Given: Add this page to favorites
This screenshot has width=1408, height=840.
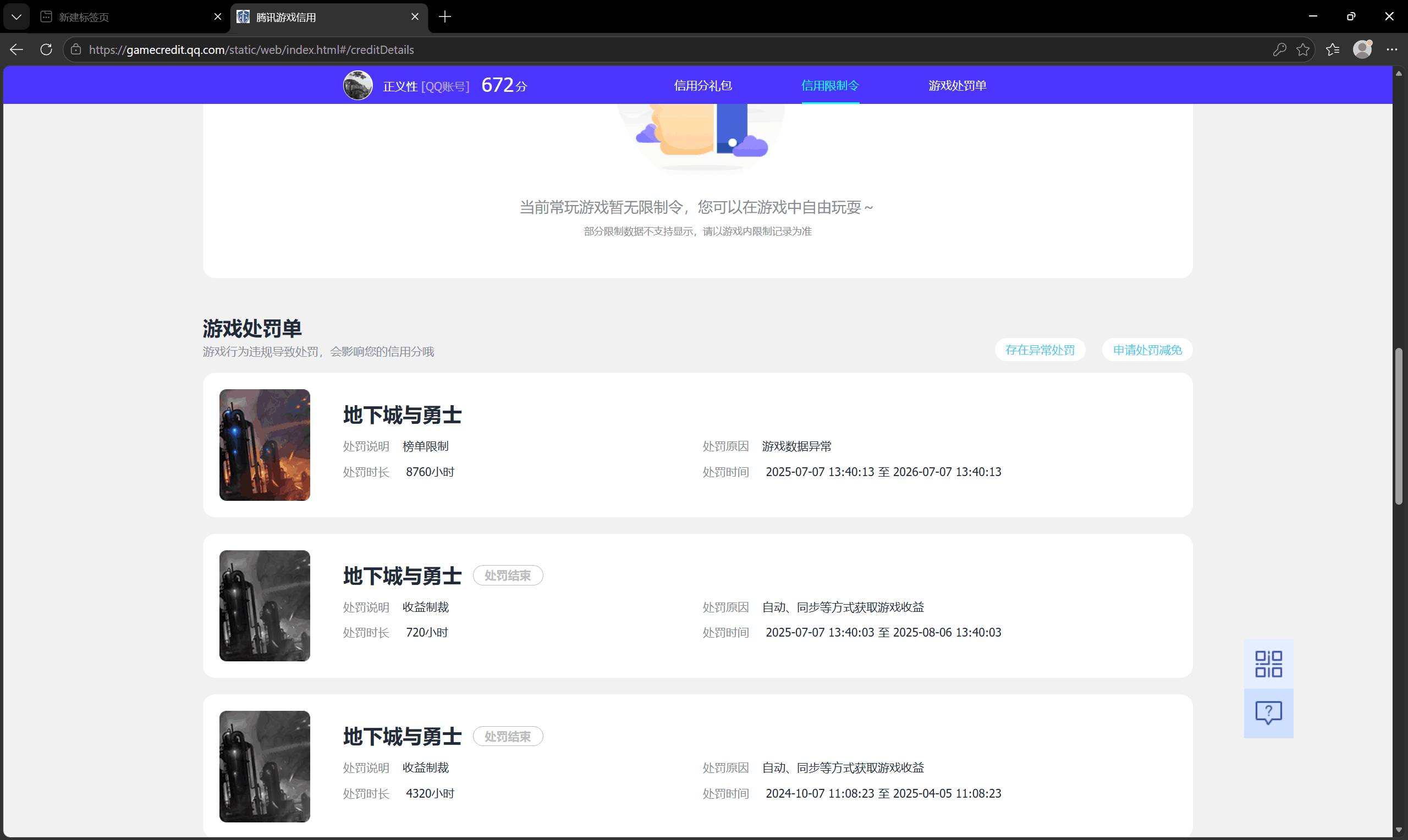Looking at the screenshot, I should click(1303, 50).
